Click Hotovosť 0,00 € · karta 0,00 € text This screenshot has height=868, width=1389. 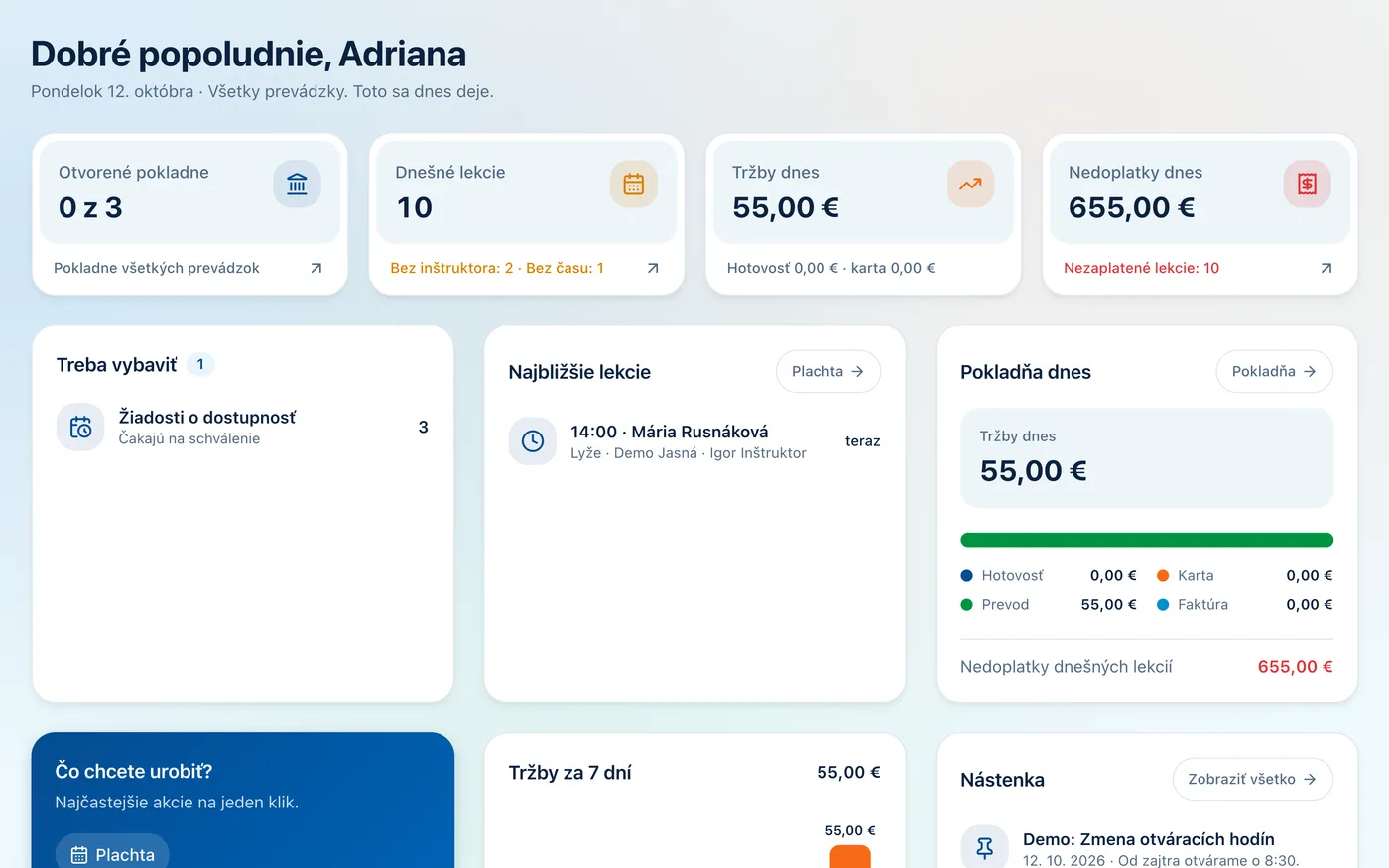click(x=831, y=268)
